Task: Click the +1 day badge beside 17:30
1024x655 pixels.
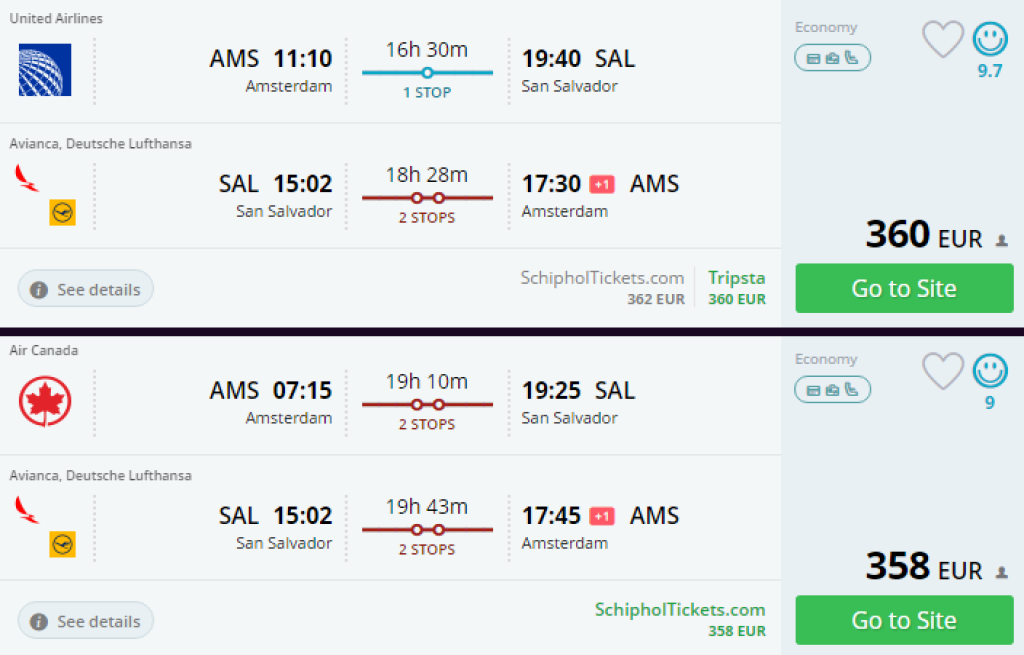Action: tap(601, 185)
